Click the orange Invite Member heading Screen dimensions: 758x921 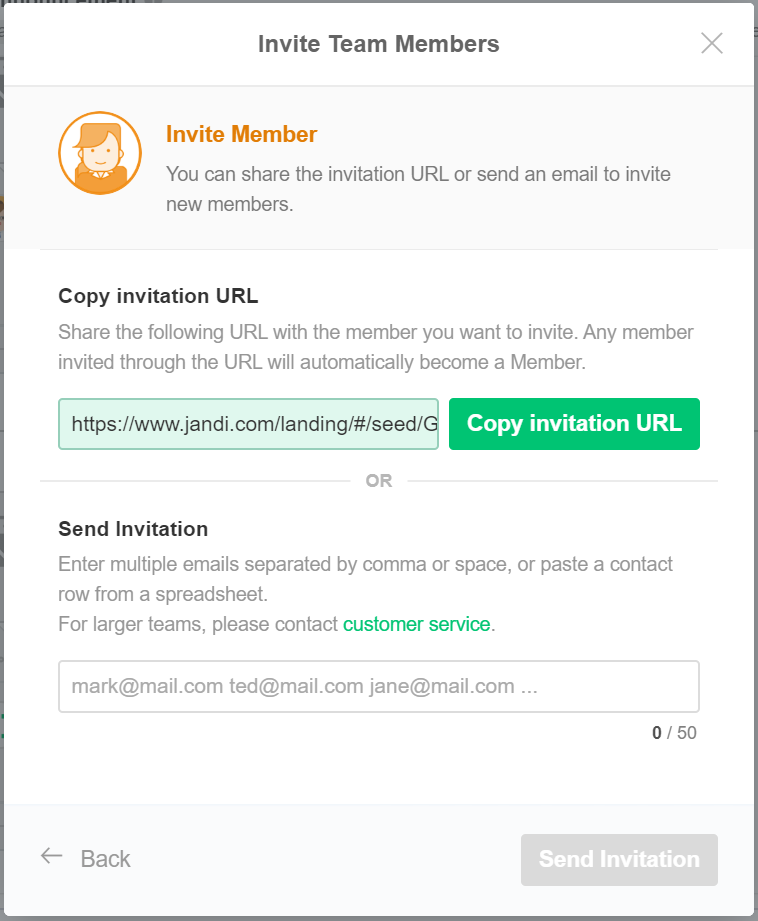pyautogui.click(x=241, y=134)
